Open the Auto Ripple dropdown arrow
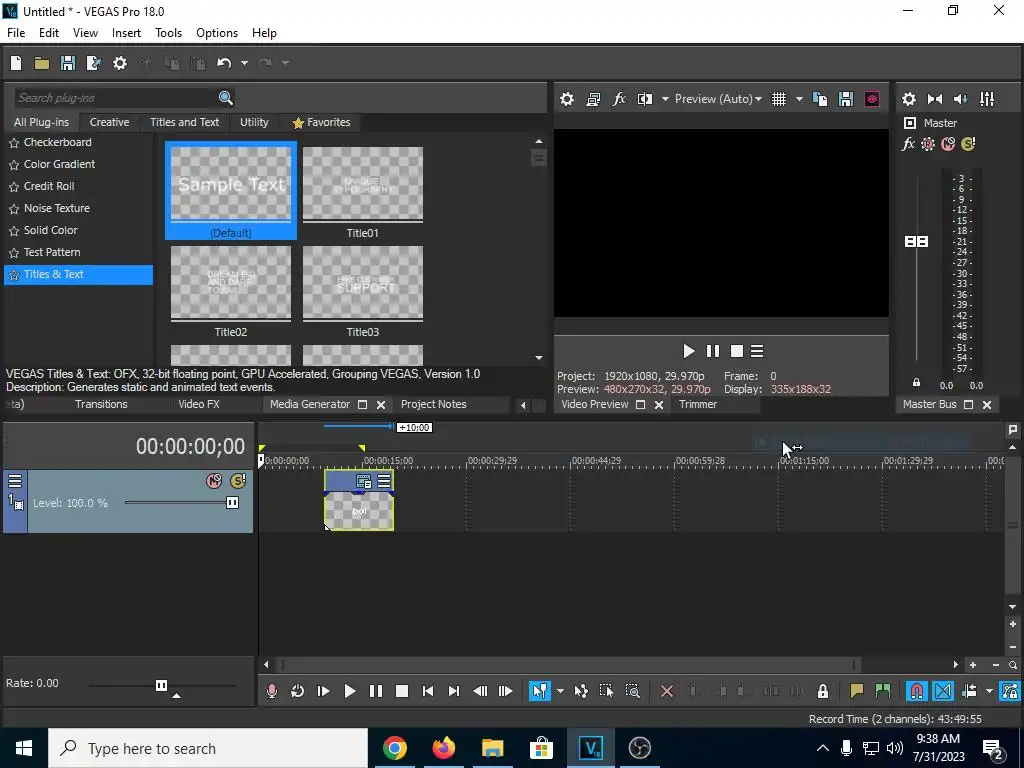Viewport: 1024px width, 768px height. point(989,691)
